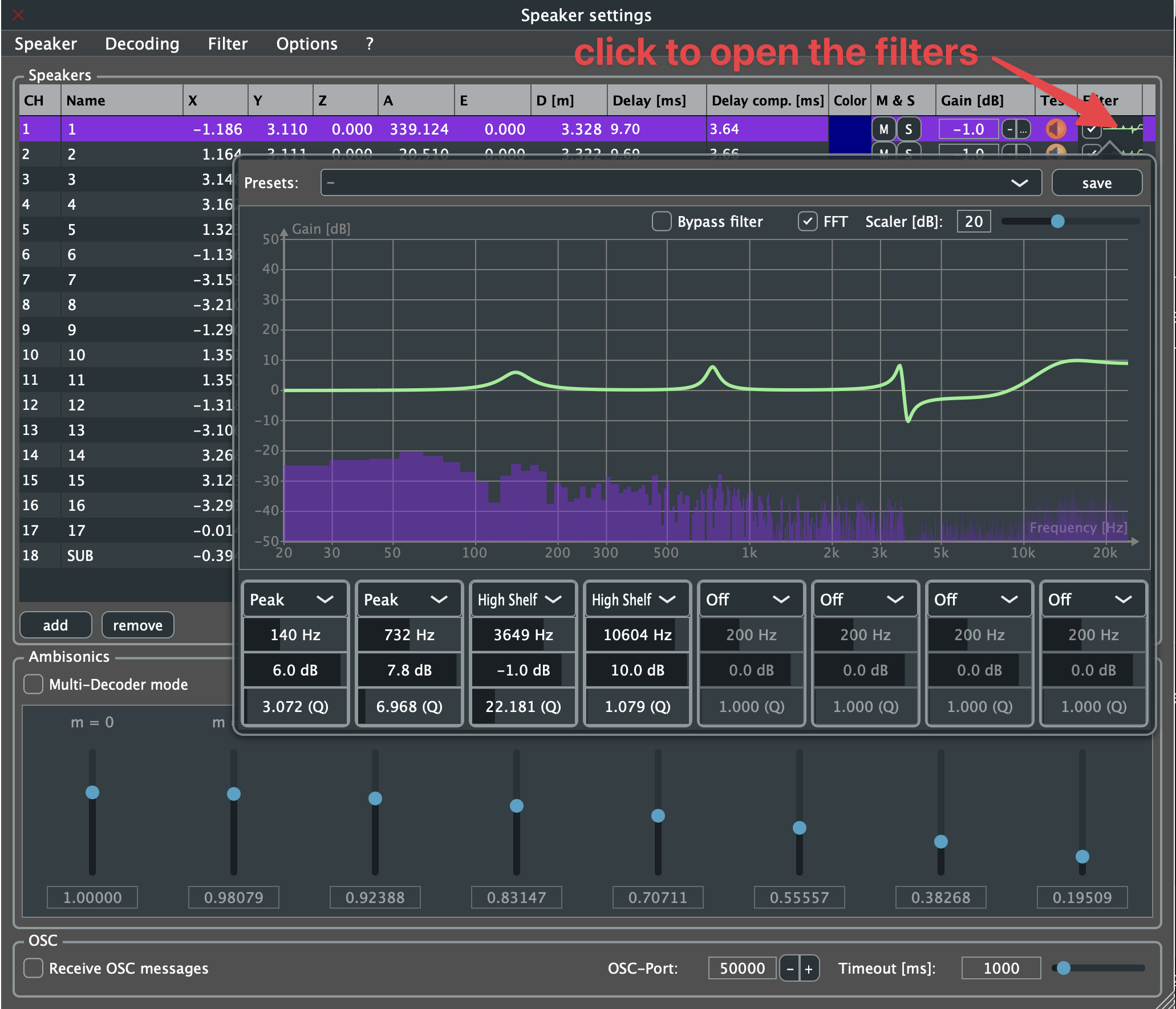
Task: Open the Decoding menu
Action: (142, 44)
